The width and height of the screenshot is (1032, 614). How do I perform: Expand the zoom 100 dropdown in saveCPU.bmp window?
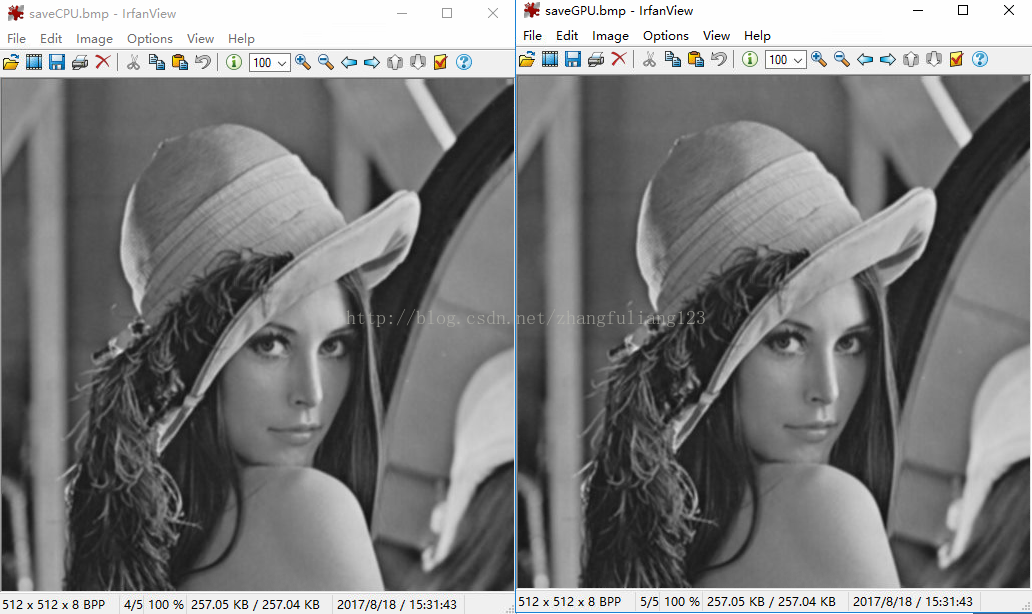coord(281,62)
